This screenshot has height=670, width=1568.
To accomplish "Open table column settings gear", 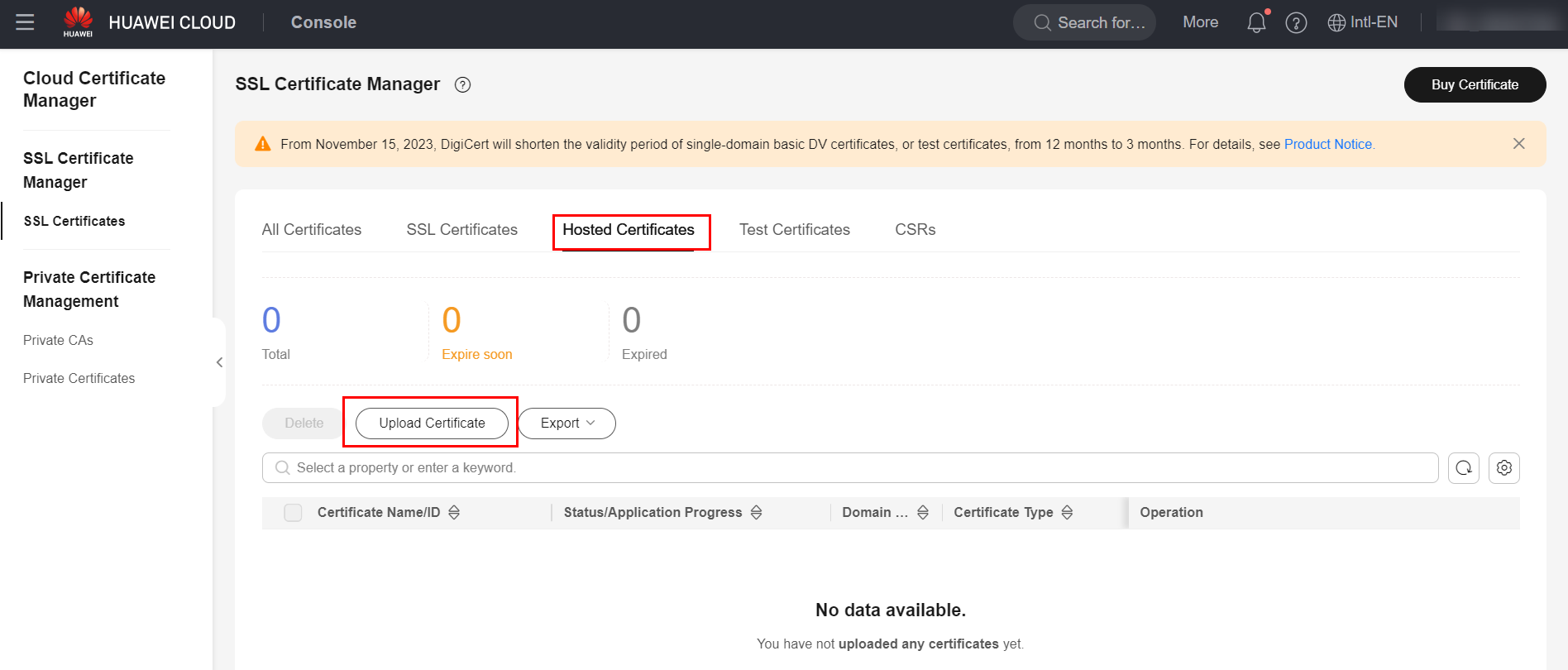I will click(x=1503, y=468).
